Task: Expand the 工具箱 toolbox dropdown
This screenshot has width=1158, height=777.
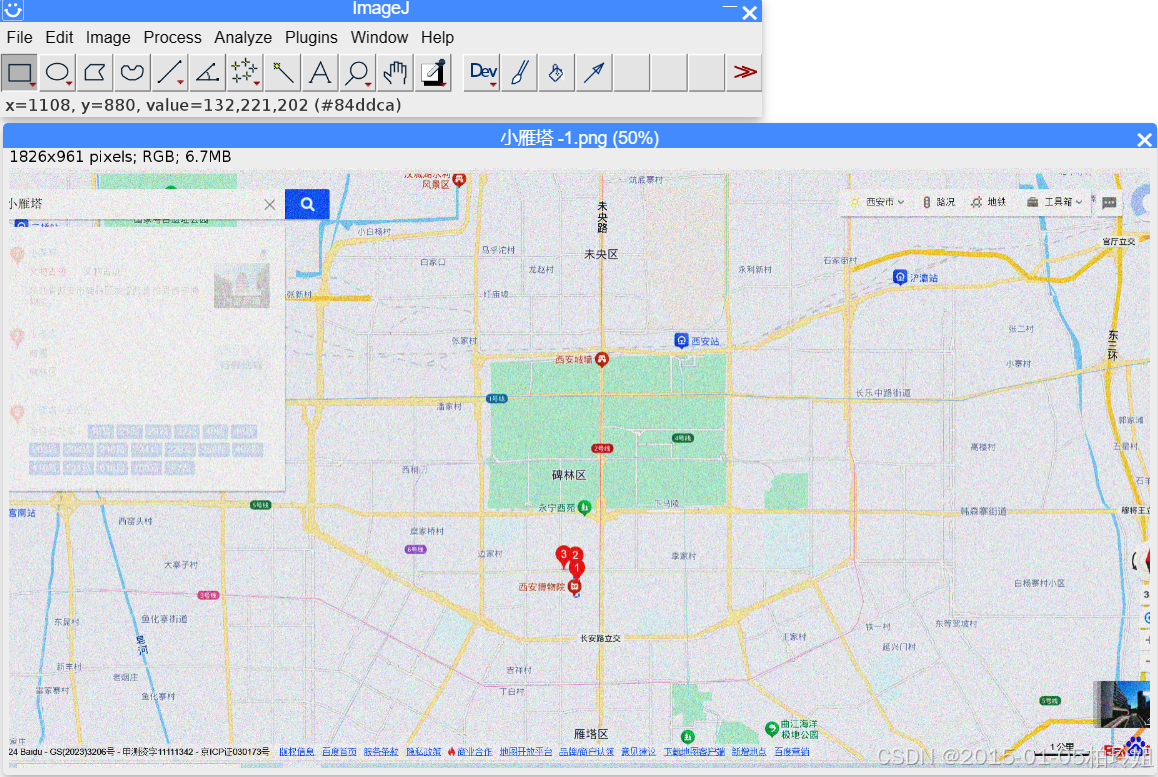Action: [1055, 202]
